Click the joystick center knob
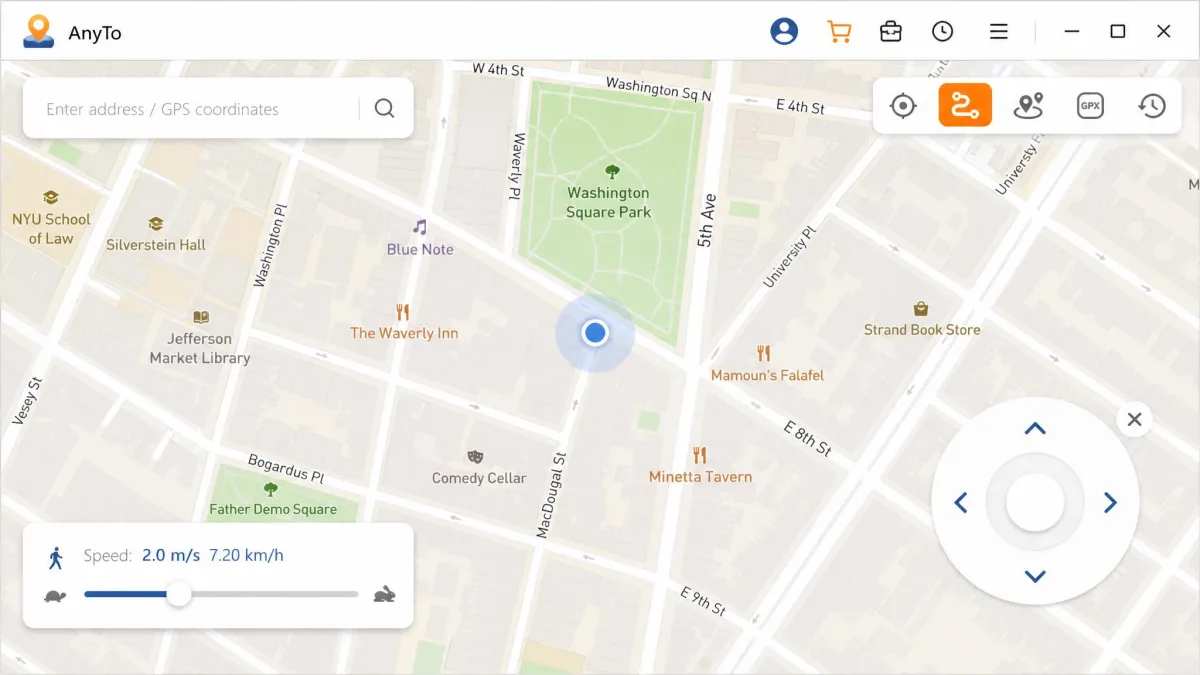Screen dimensions: 1200x675 1035,502
